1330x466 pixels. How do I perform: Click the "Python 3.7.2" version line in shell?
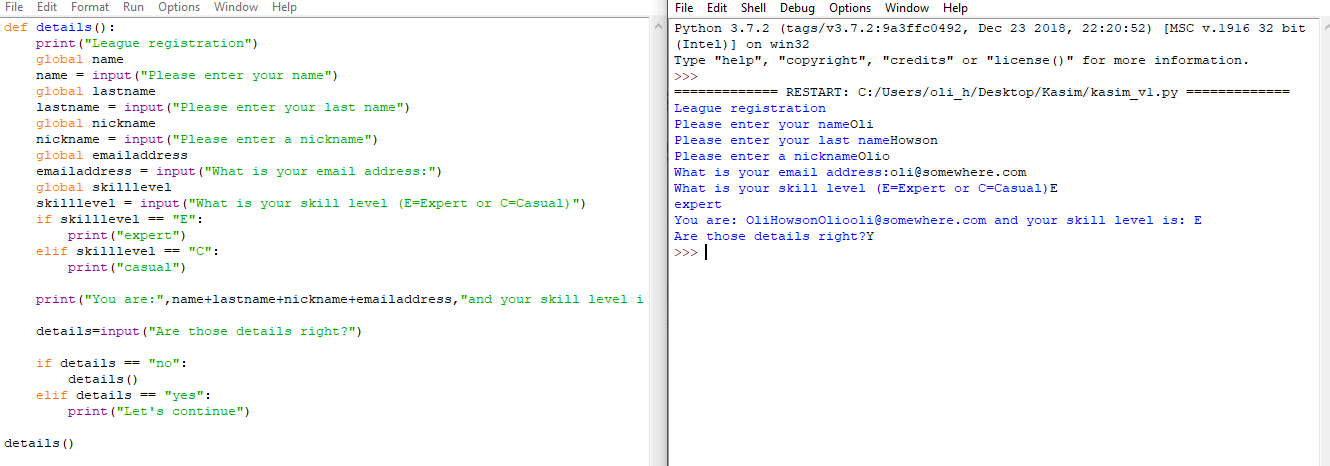990,29
